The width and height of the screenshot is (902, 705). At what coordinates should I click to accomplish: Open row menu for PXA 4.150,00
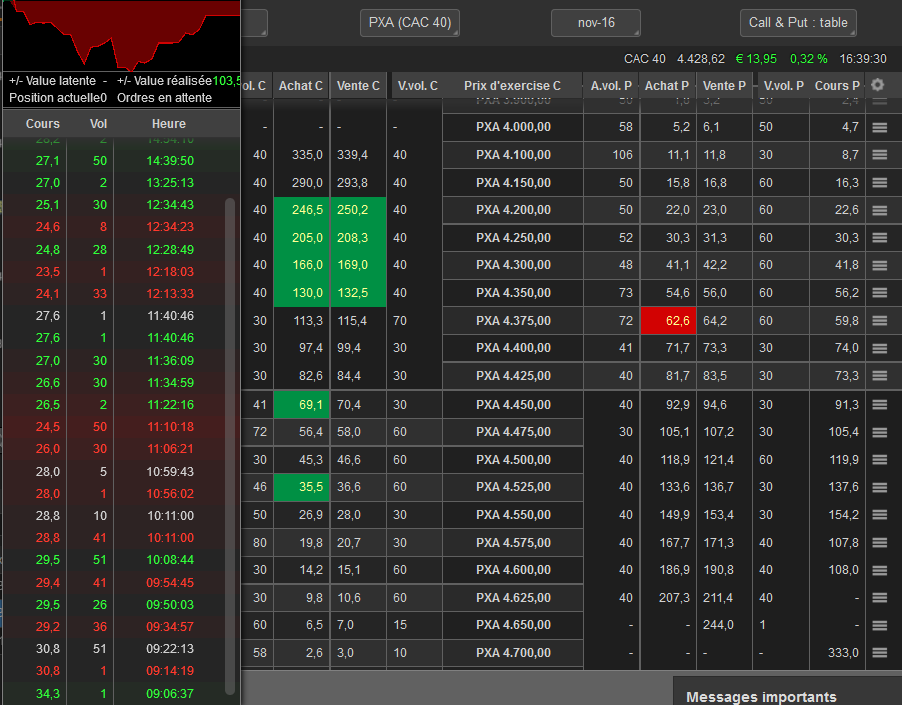(x=879, y=182)
